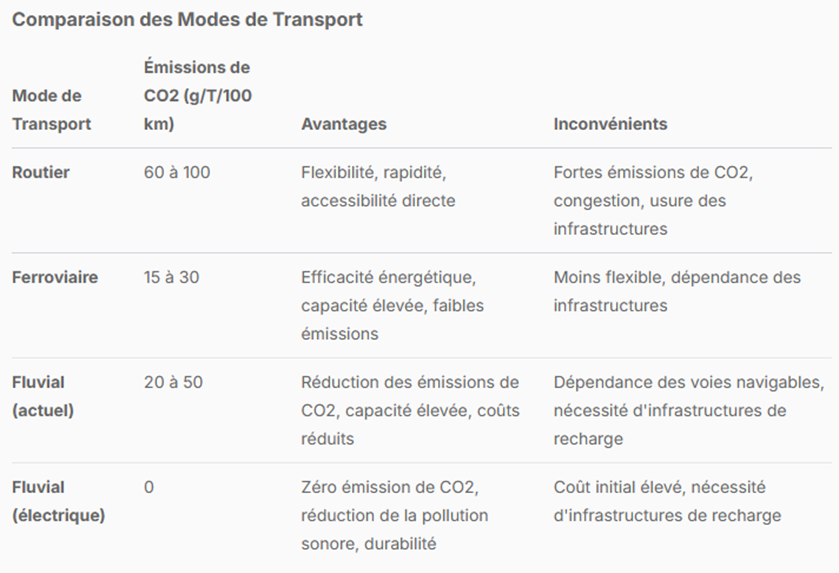
Task: Select the "Moins flexible" drawbacks cell
Action: tap(677, 291)
